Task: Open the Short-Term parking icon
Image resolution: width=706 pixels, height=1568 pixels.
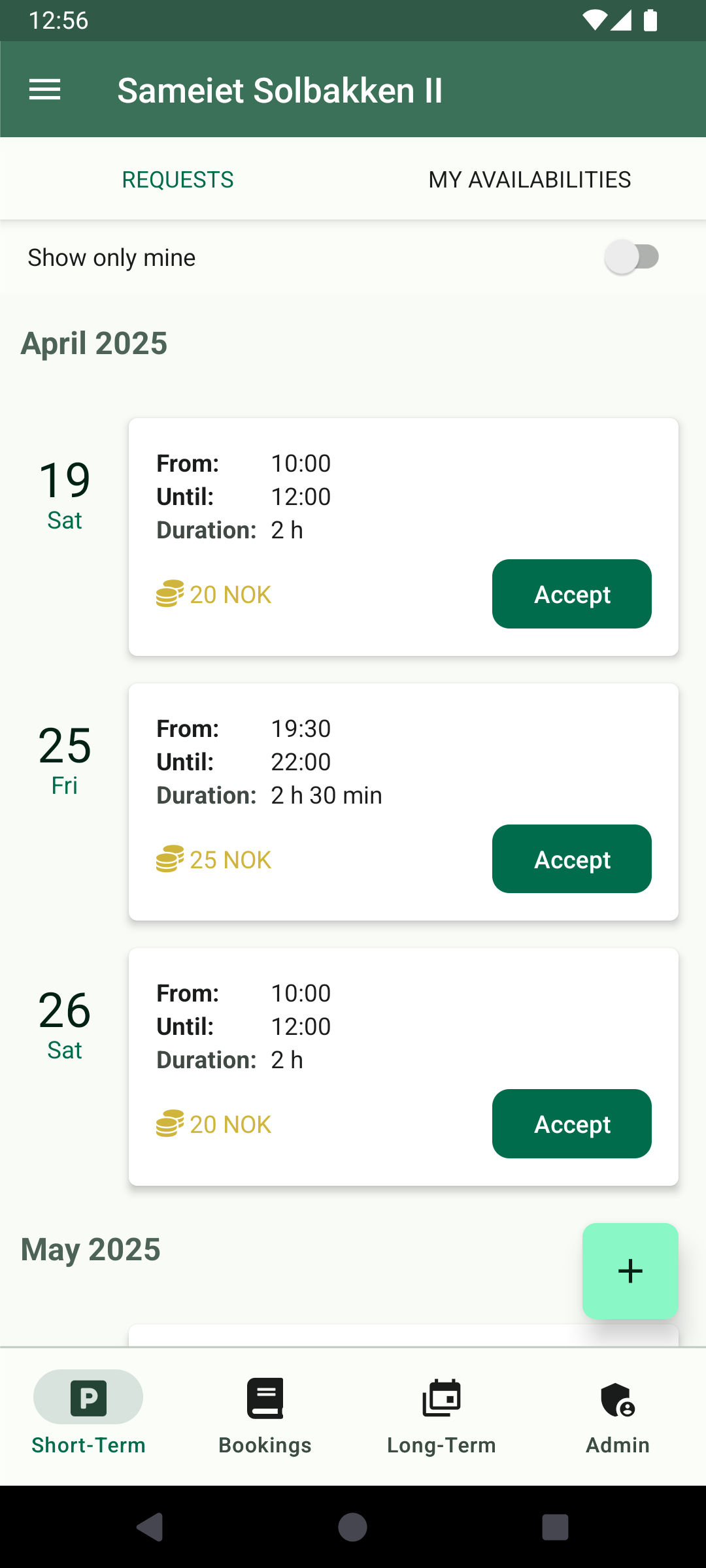Action: point(88,1398)
